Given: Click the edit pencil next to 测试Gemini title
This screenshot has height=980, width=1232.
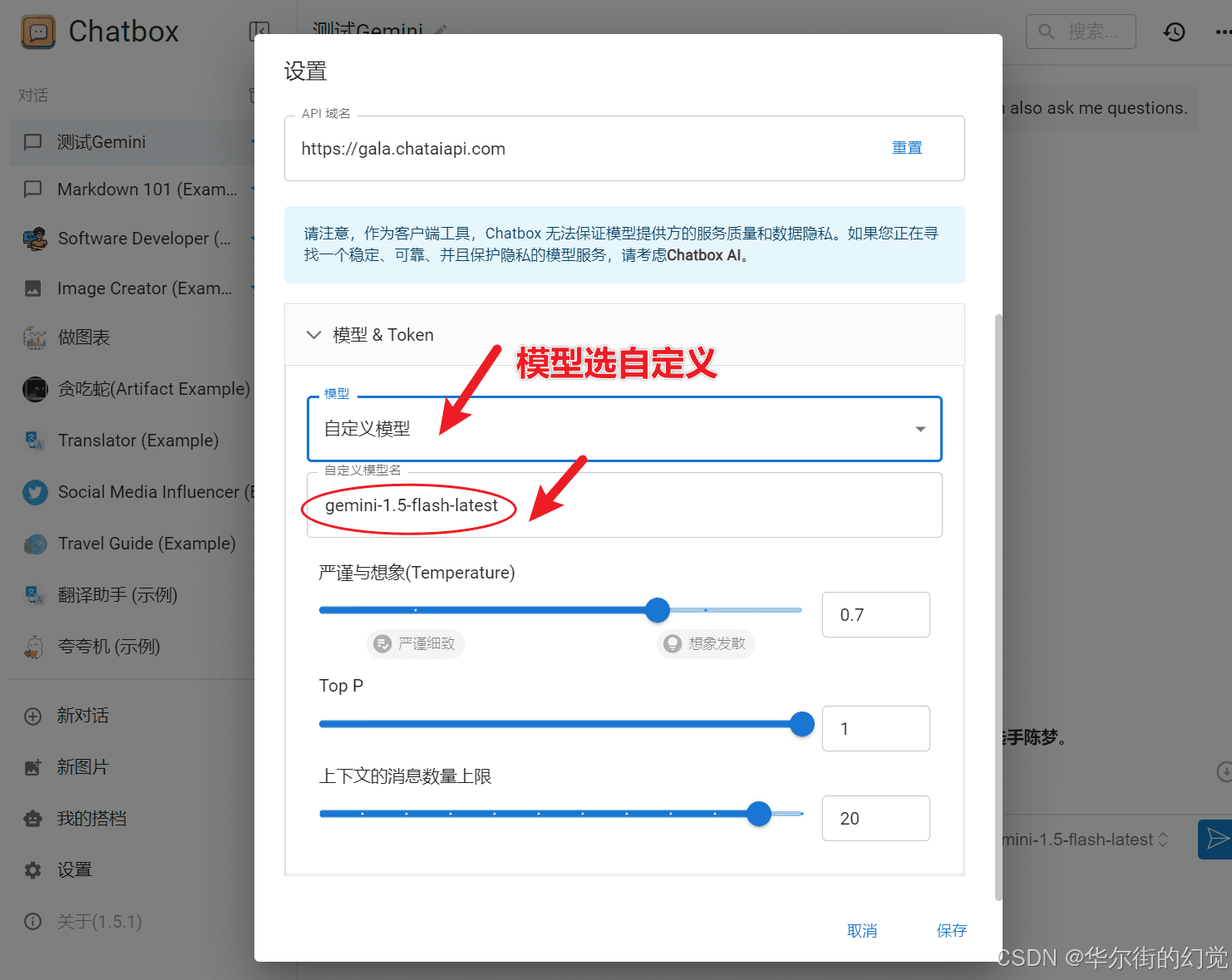Looking at the screenshot, I should tap(441, 31).
